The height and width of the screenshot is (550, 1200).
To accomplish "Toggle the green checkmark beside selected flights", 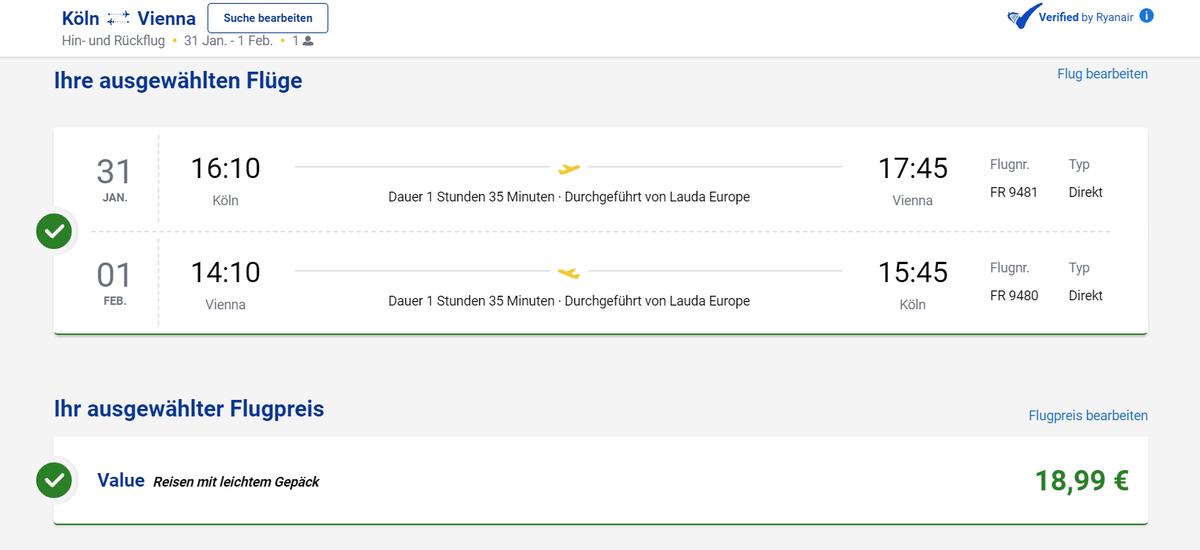I will [x=54, y=232].
